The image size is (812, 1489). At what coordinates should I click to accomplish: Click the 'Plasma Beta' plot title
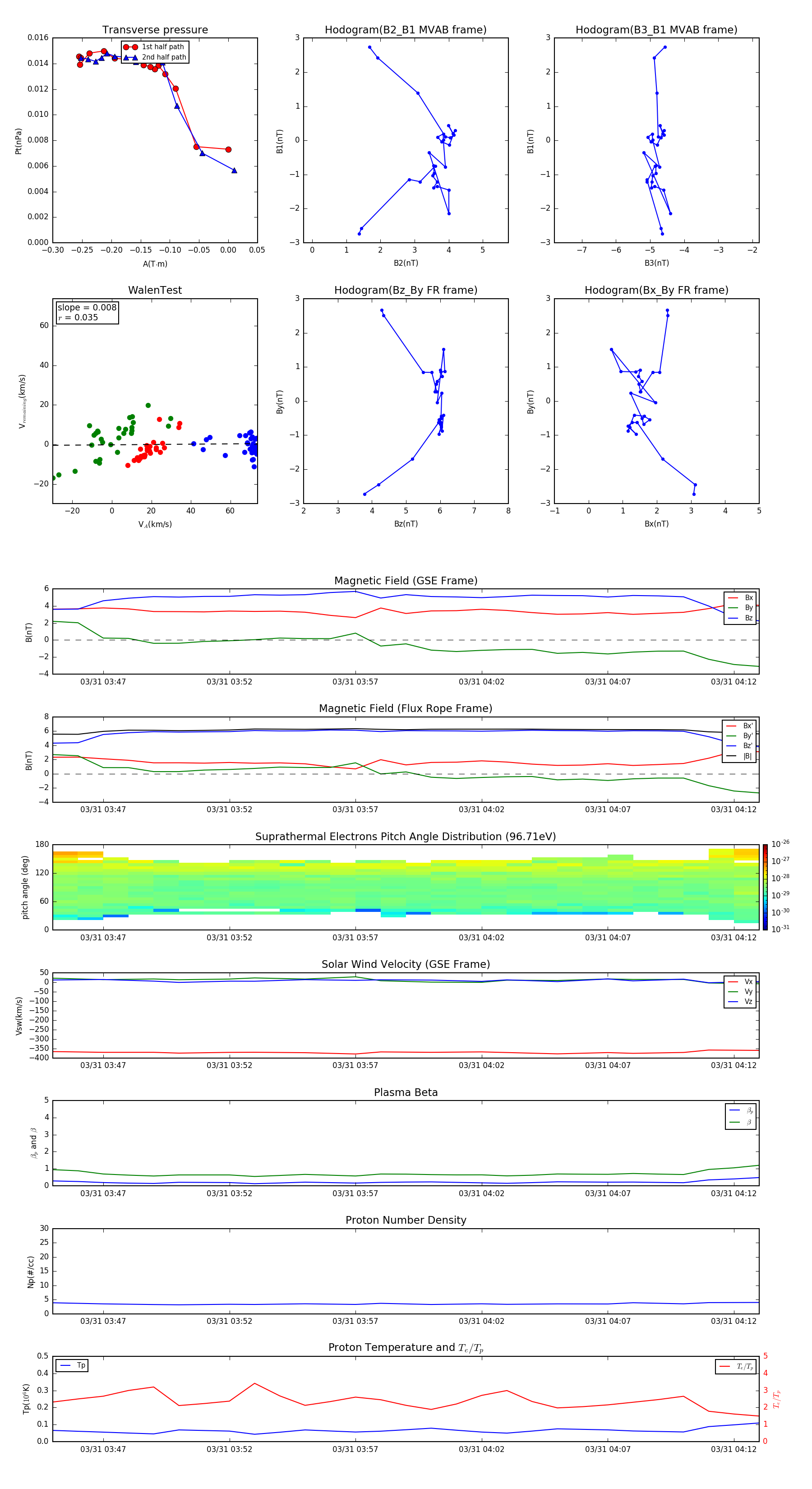[406, 1092]
